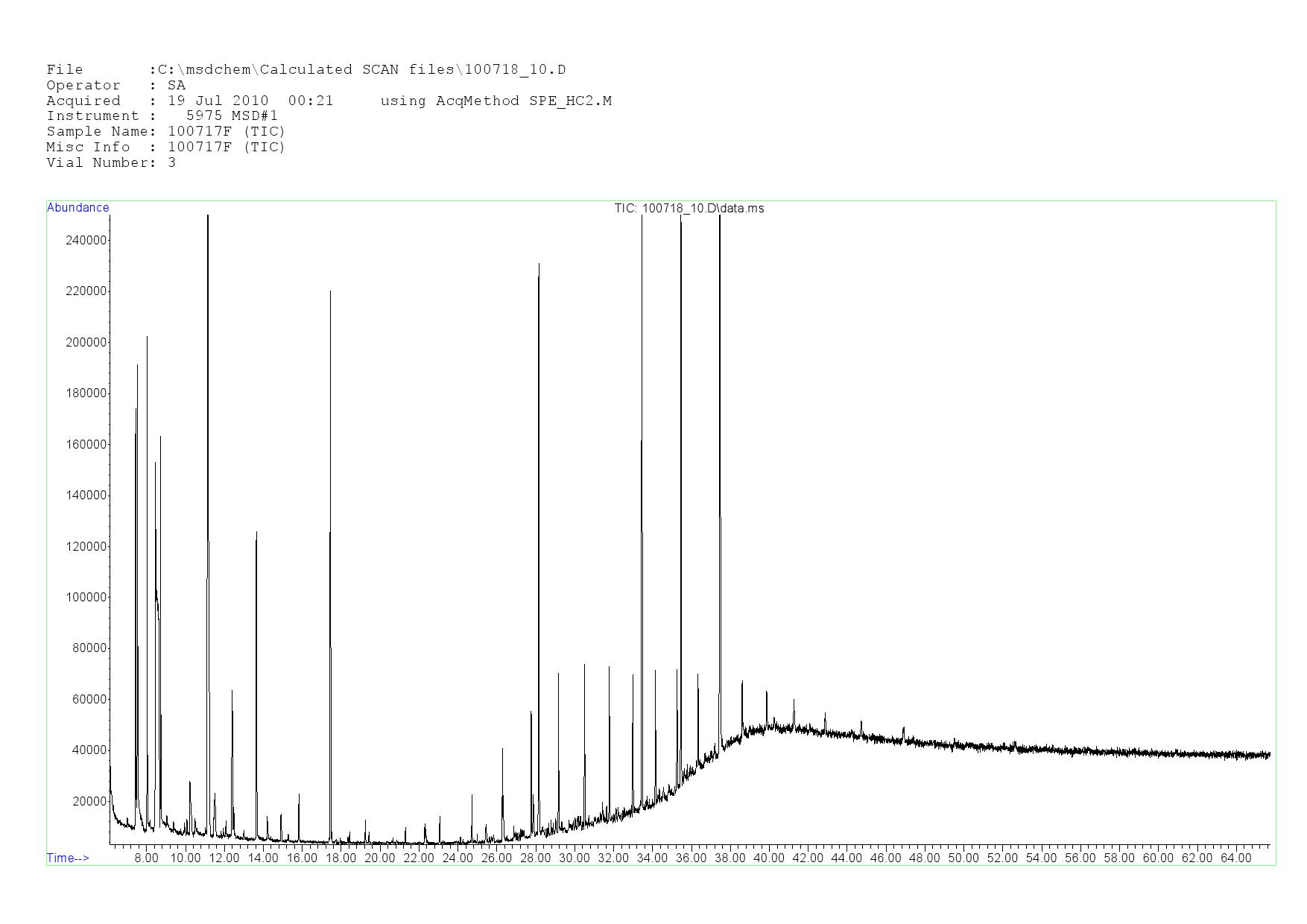Screen dimensions: 1307x924
Task: Click the acquired date 19 Jul 2010
Action: [218, 101]
